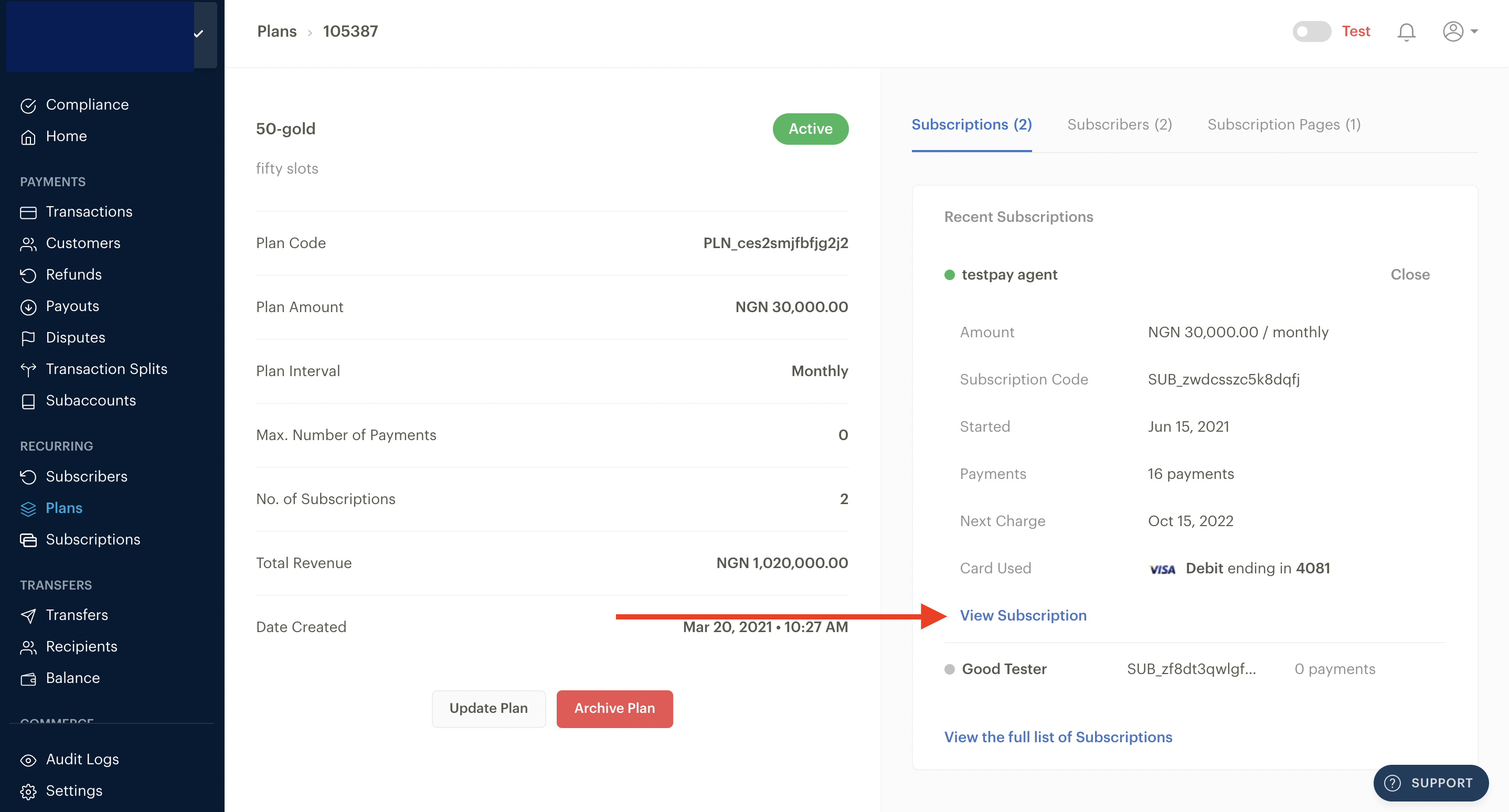This screenshot has height=812, width=1509.
Task: Click the Compliance icon in sidebar
Action: (29, 104)
